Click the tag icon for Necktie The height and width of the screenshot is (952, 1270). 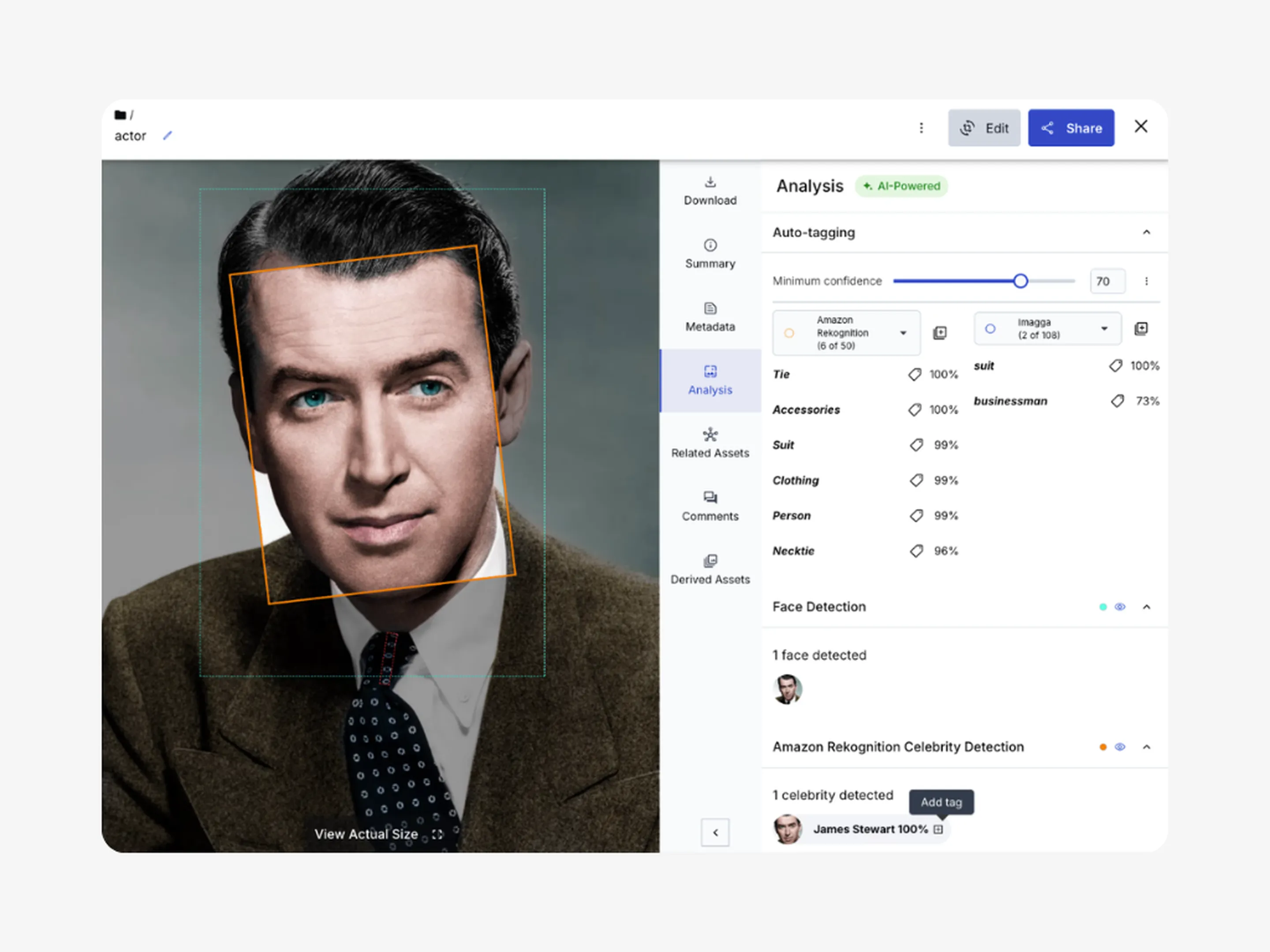pyautogui.click(x=916, y=551)
